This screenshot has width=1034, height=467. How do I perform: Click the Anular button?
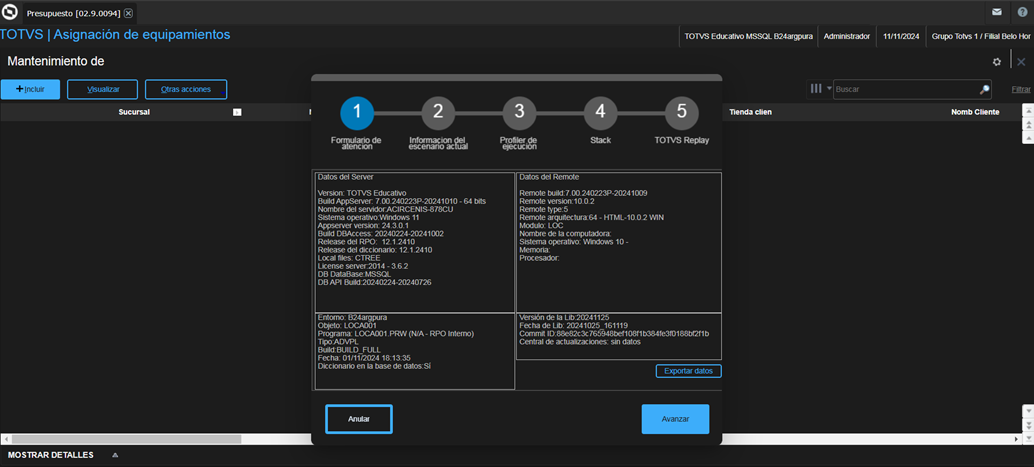tap(359, 419)
